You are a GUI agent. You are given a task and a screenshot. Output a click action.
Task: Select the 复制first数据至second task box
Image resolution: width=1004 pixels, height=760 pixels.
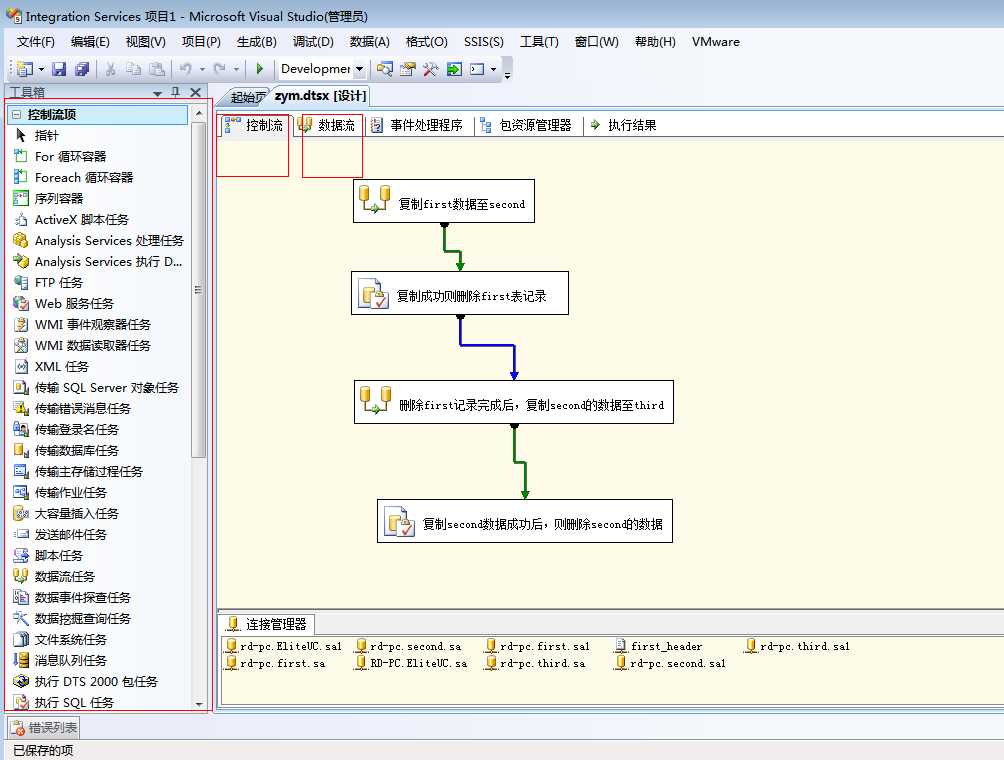pyautogui.click(x=444, y=200)
